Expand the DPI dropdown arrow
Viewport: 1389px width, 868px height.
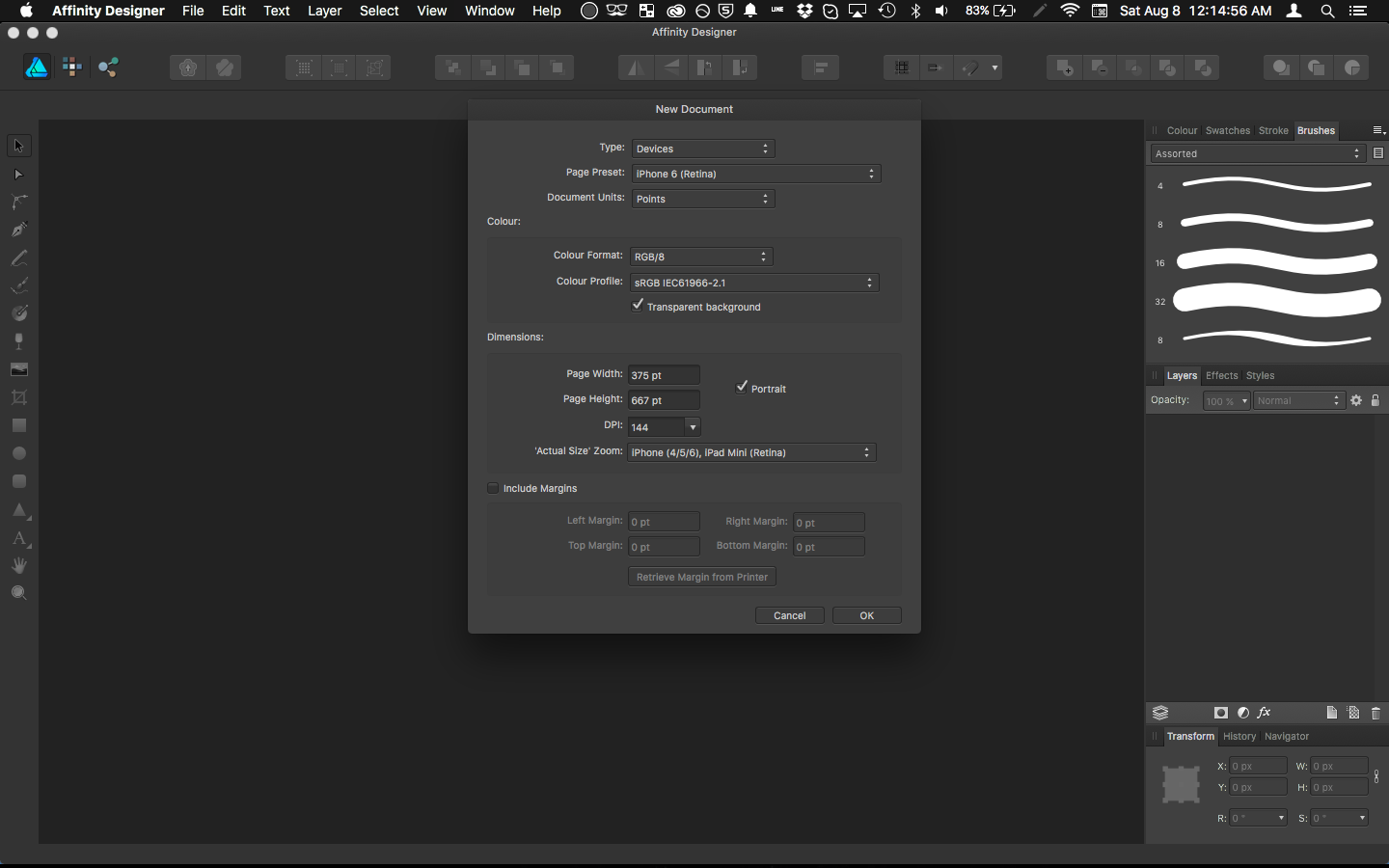click(693, 426)
